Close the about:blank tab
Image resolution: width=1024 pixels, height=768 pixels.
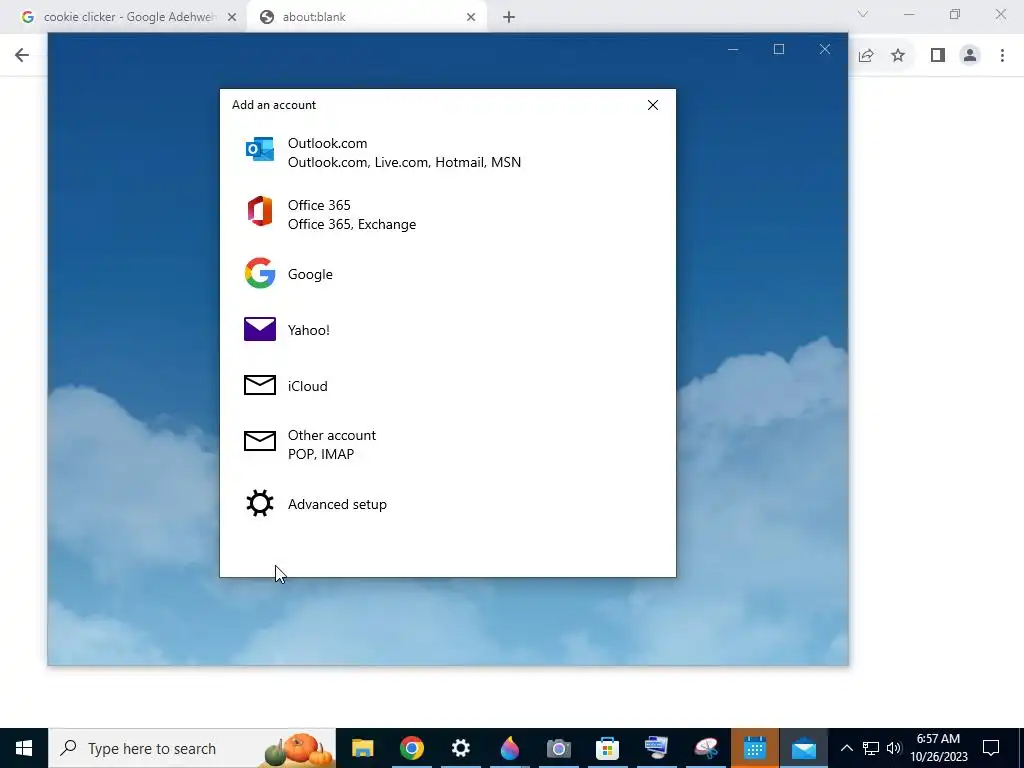pyautogui.click(x=471, y=17)
